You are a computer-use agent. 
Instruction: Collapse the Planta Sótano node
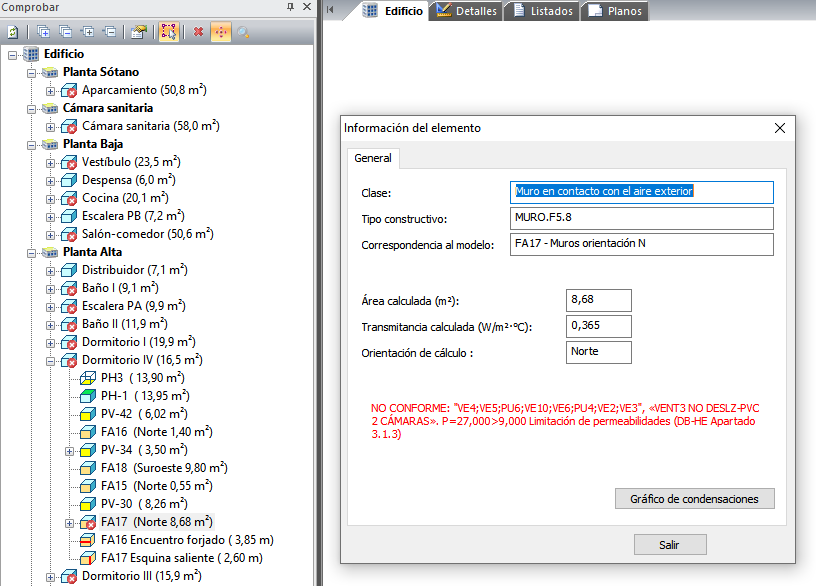[31, 73]
